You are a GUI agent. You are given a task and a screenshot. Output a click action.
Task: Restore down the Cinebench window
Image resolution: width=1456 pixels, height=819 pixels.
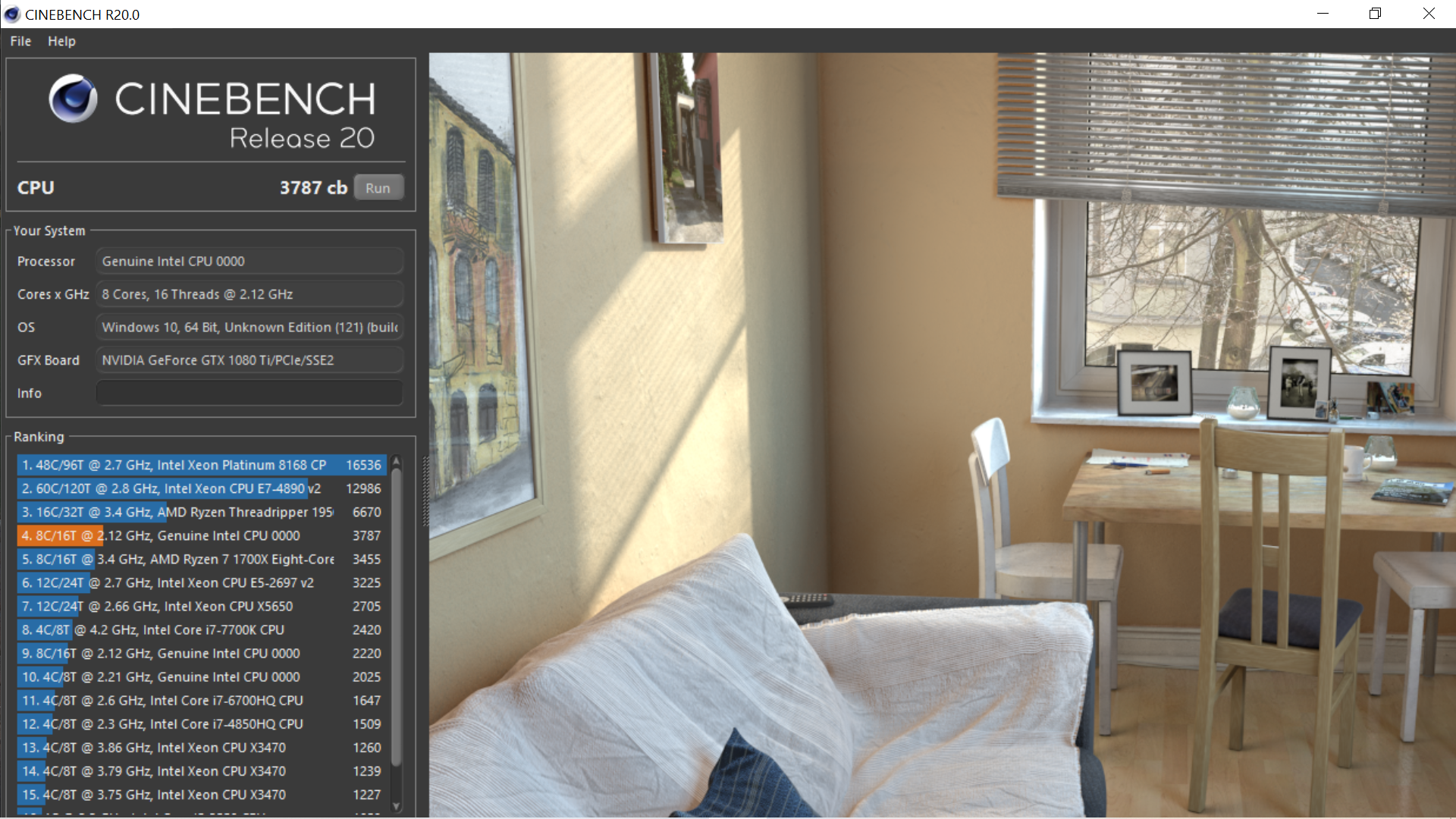pos(1375,14)
